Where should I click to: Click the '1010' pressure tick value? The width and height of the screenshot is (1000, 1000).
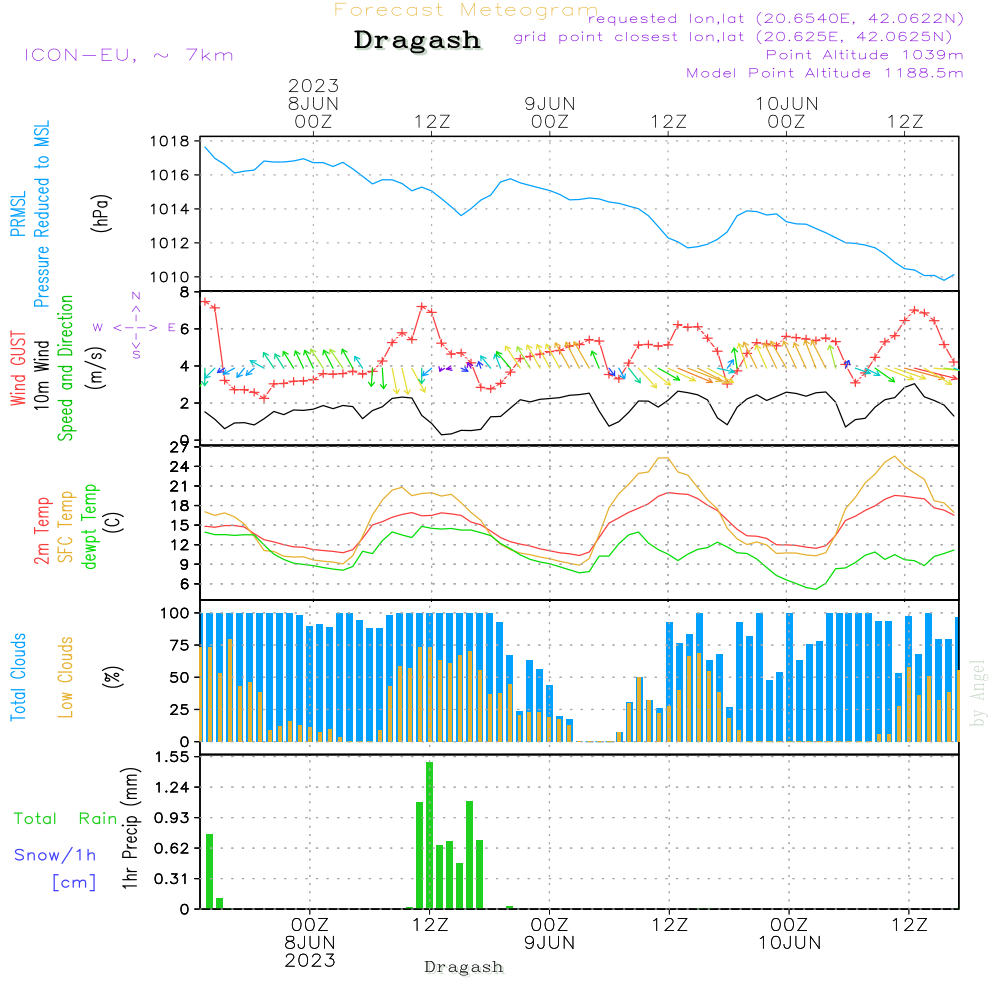pyautogui.click(x=169, y=277)
